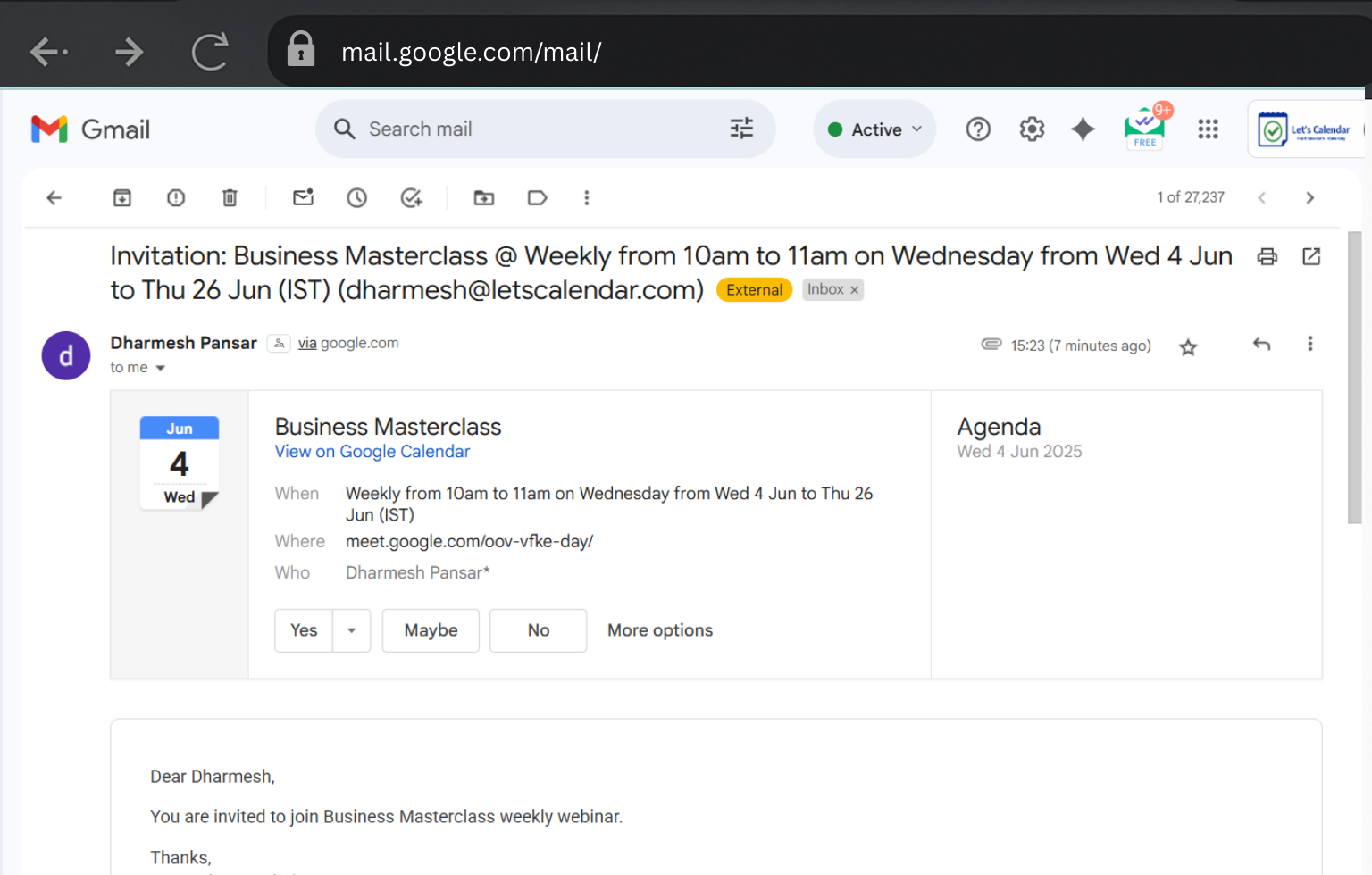The height and width of the screenshot is (875, 1372).
Task: Mark email as unread
Action: [304, 198]
